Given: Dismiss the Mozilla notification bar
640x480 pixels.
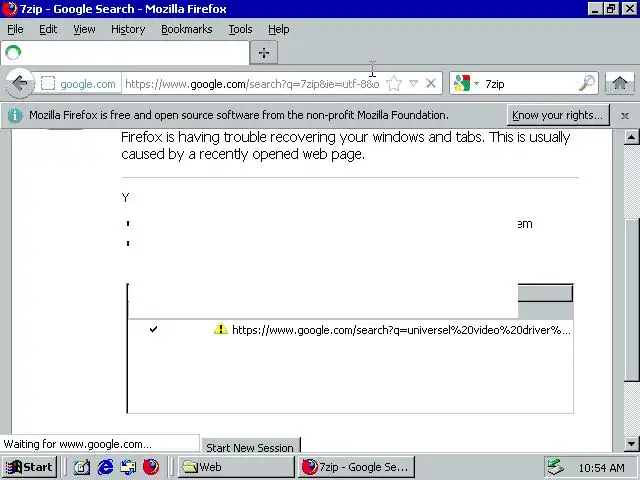Looking at the screenshot, I should 624,116.
